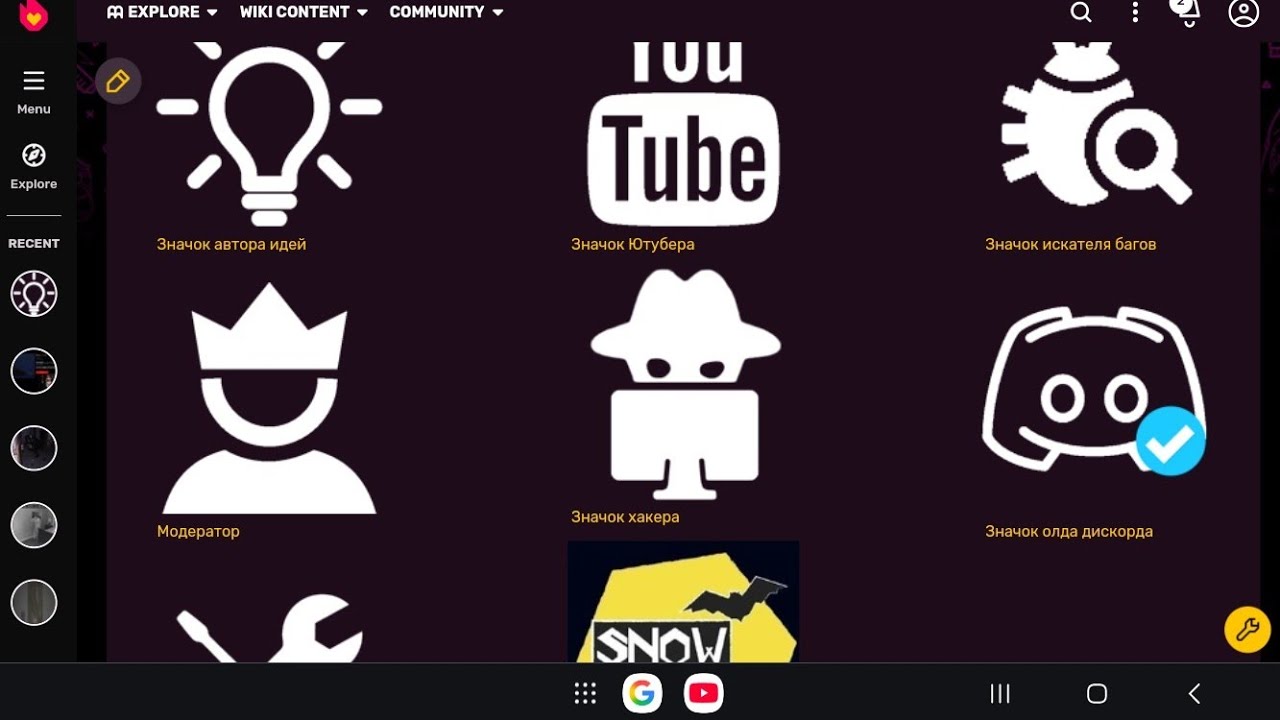Click the Discord verified badge image
The width and height of the screenshot is (1280, 720).
[x=1095, y=391]
